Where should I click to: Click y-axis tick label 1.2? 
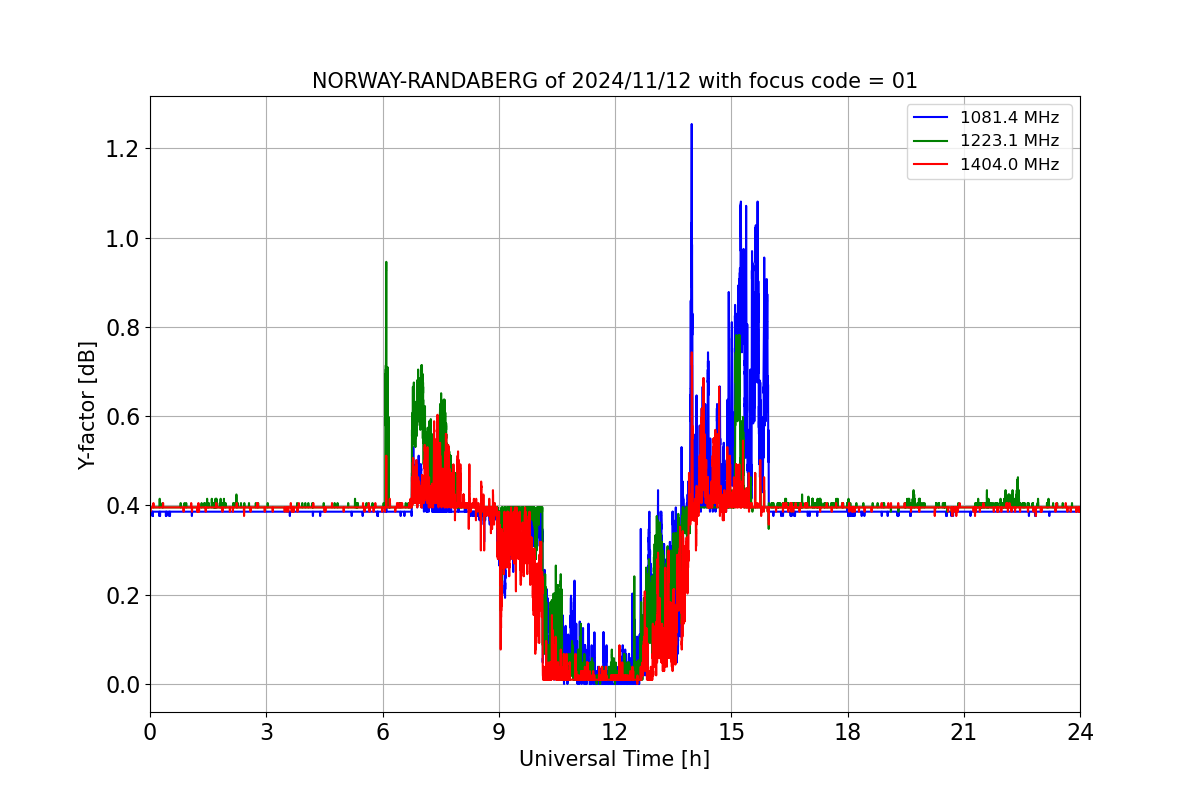(123, 149)
